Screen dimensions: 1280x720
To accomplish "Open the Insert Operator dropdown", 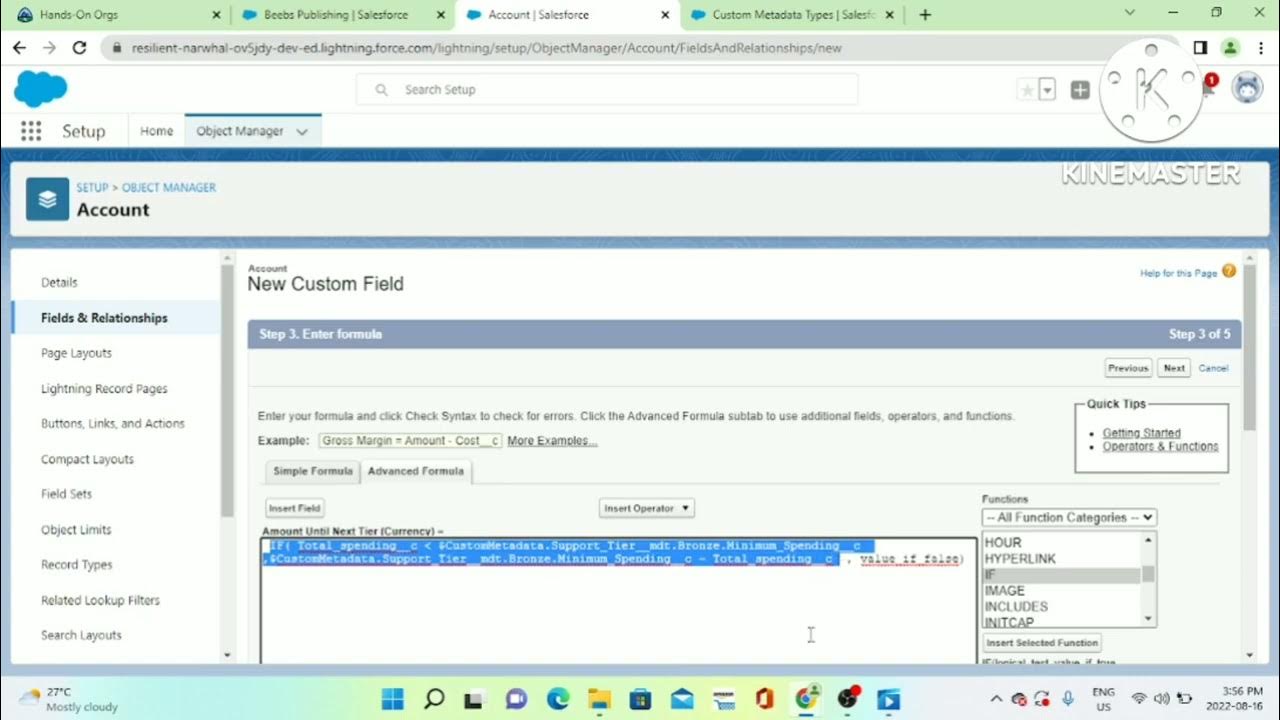I will click(x=646, y=508).
